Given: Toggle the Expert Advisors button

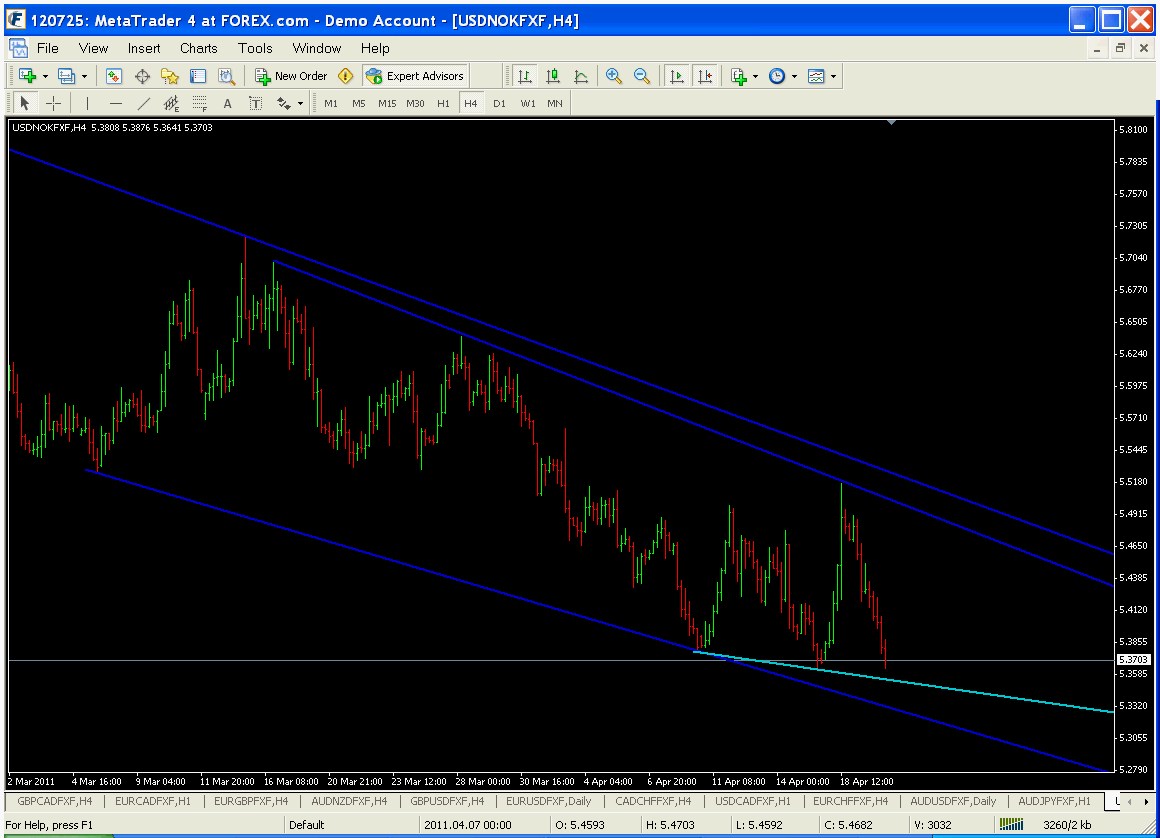Looking at the screenshot, I should tap(416, 76).
